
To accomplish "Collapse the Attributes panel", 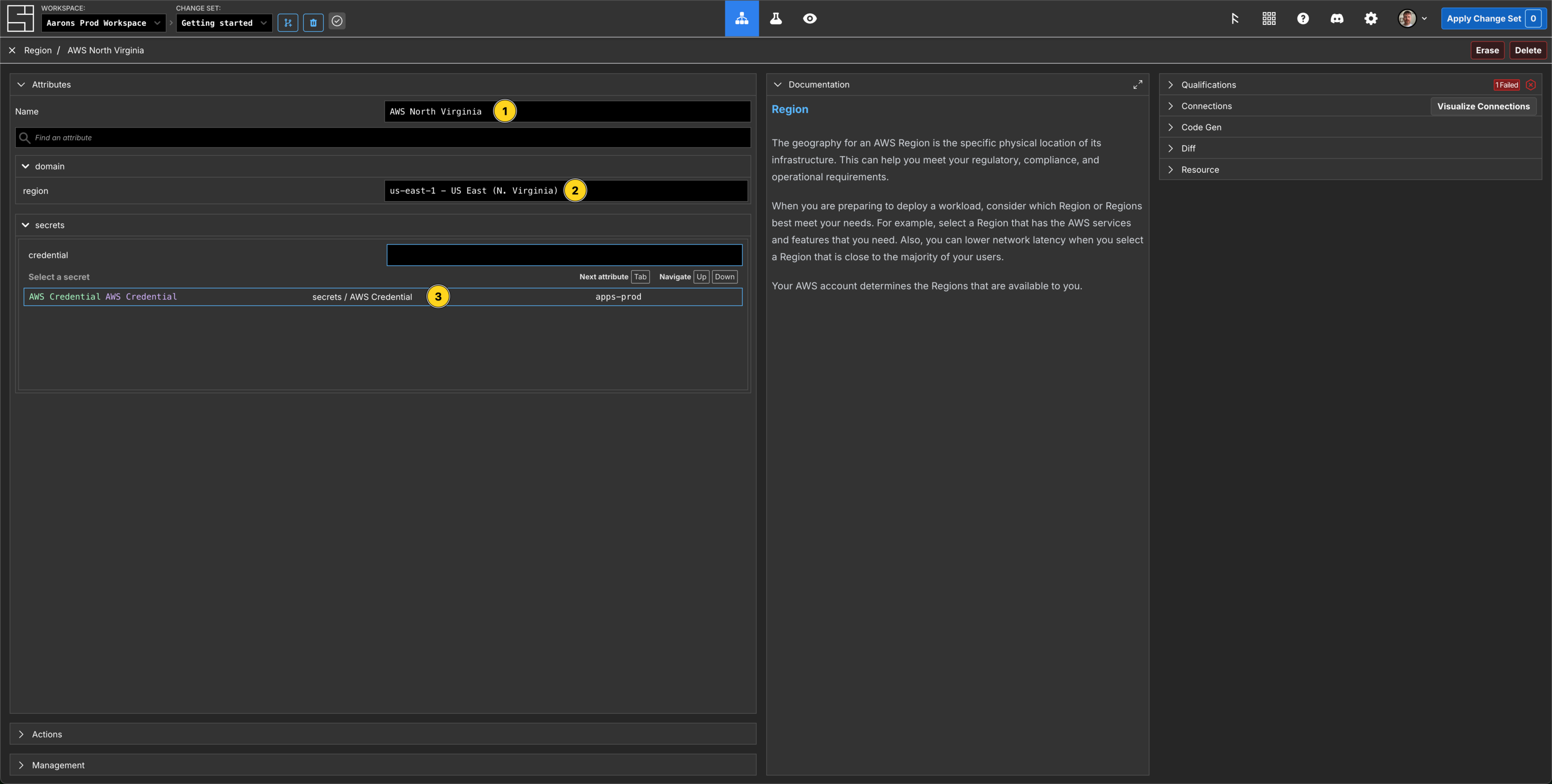I will [21, 85].
